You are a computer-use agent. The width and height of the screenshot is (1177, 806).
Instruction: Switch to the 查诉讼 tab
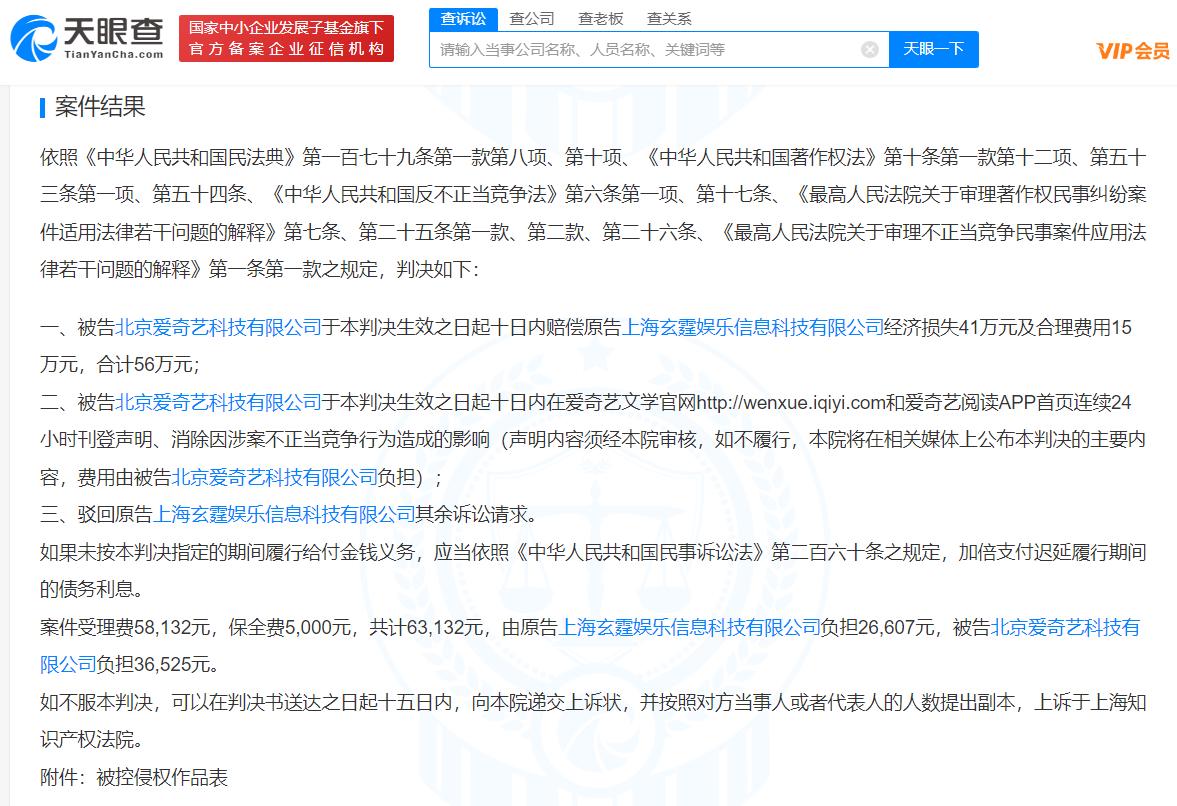click(463, 19)
